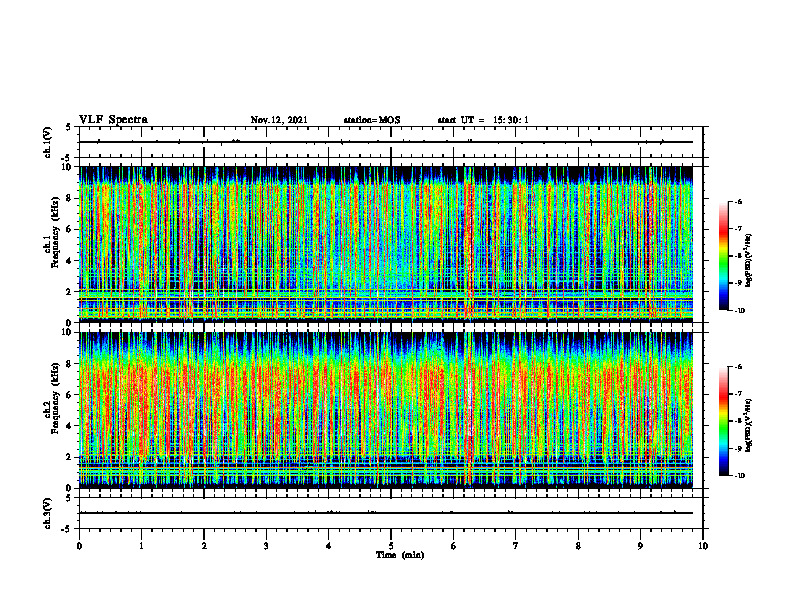Click time axis tick label "1"
Screen dimensions: 792x612
coord(141,546)
